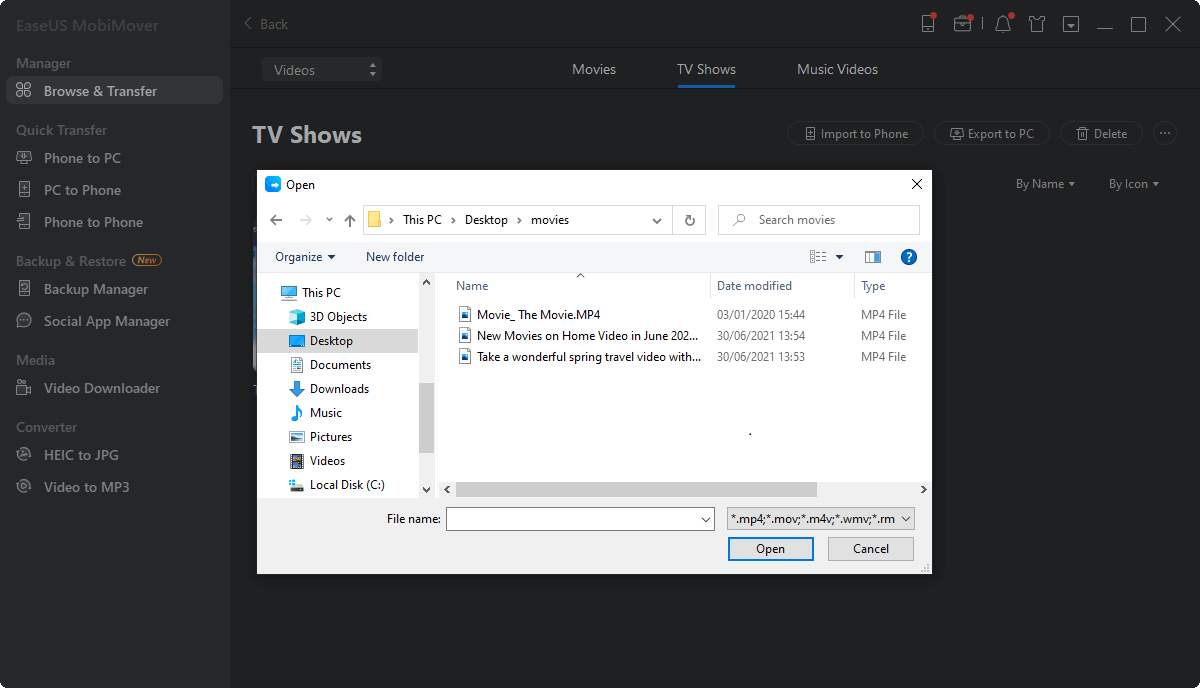The height and width of the screenshot is (688, 1200).
Task: Open the view options dropdown arrow
Action: (839, 257)
